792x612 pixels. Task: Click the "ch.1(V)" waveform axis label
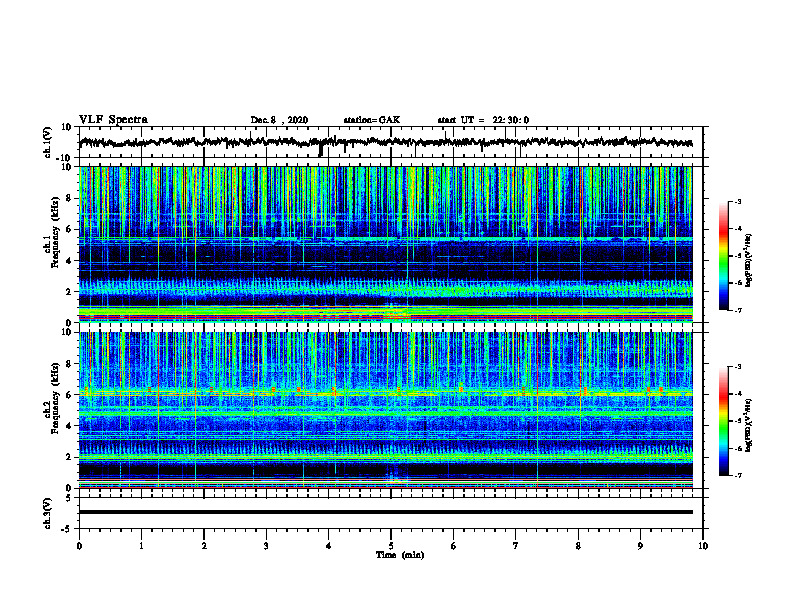(x=48, y=142)
